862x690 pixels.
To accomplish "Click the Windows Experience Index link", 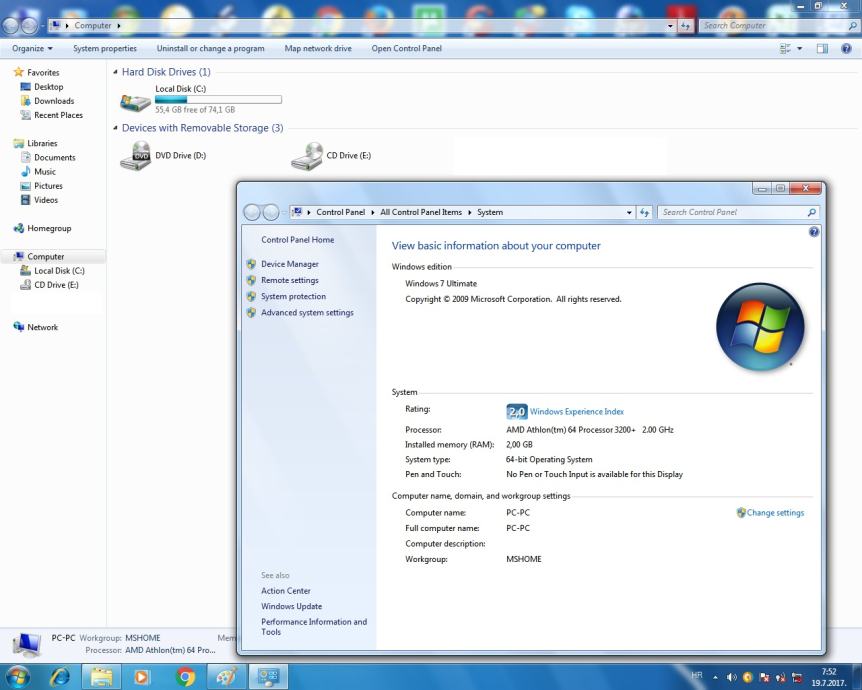I will click(x=576, y=411).
